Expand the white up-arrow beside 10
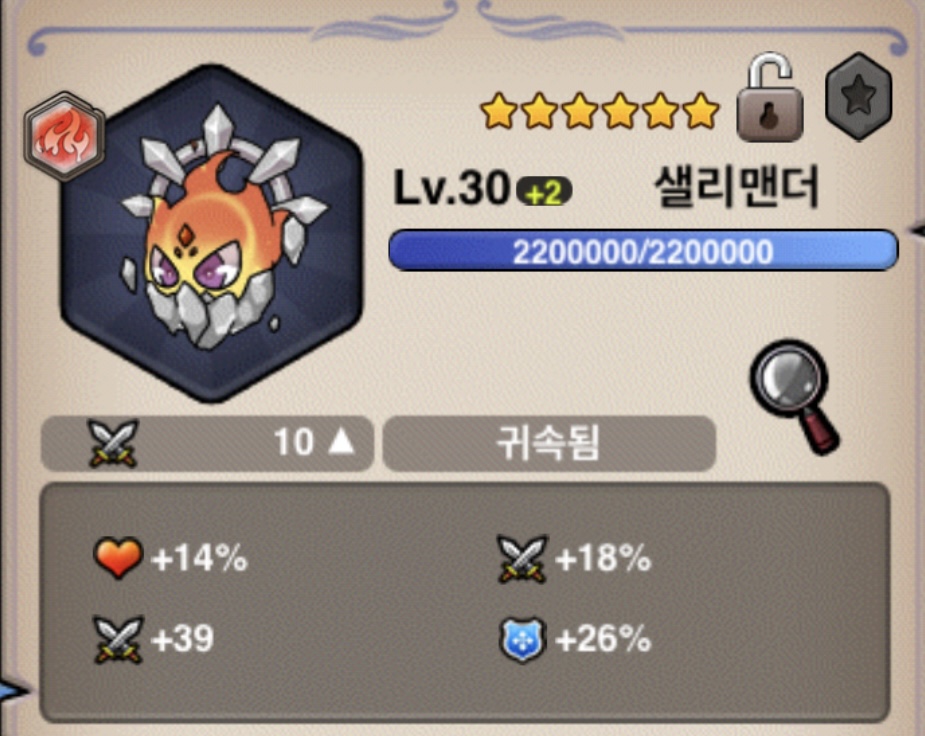This screenshot has height=736, width=925. pos(341,441)
